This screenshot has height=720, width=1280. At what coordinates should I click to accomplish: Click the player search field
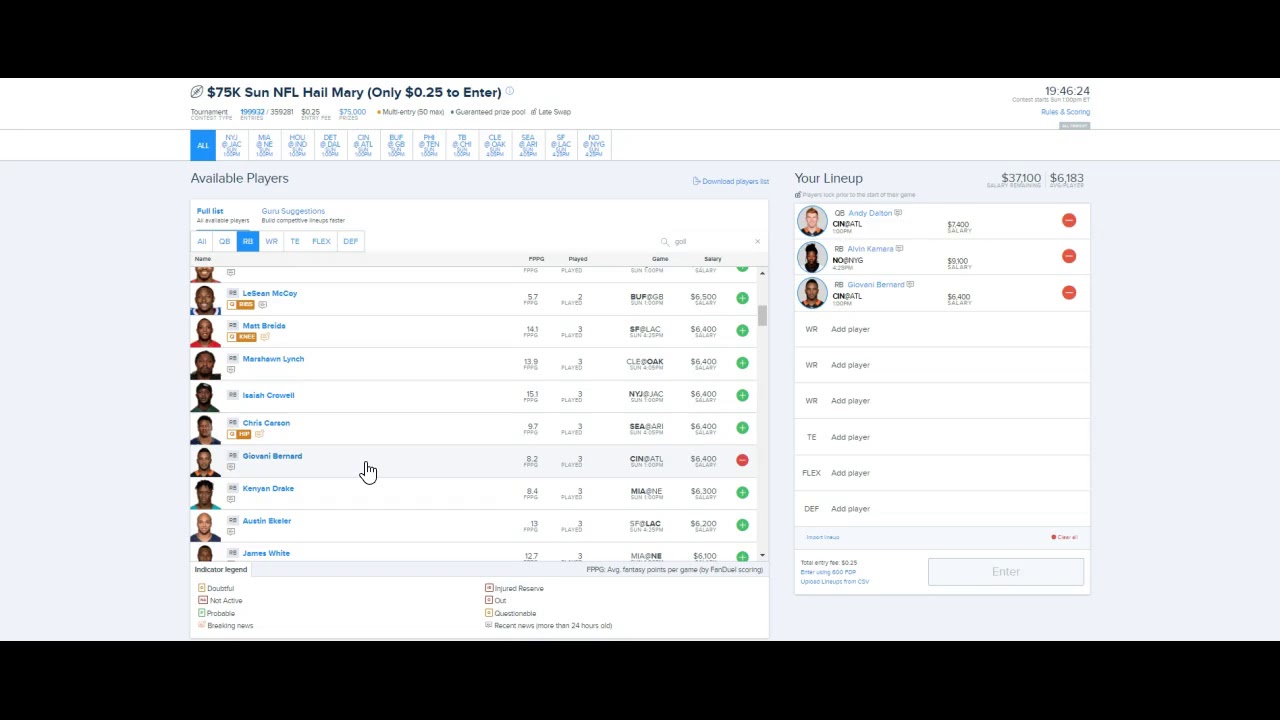[x=710, y=241]
